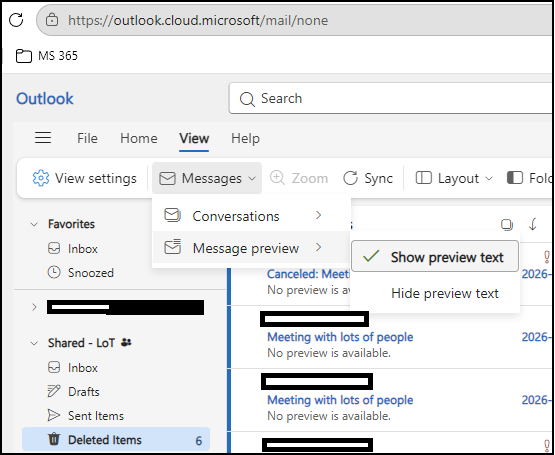The width and height of the screenshot is (555, 455).
Task: Expand the Conversations submenu
Action: coord(252,216)
